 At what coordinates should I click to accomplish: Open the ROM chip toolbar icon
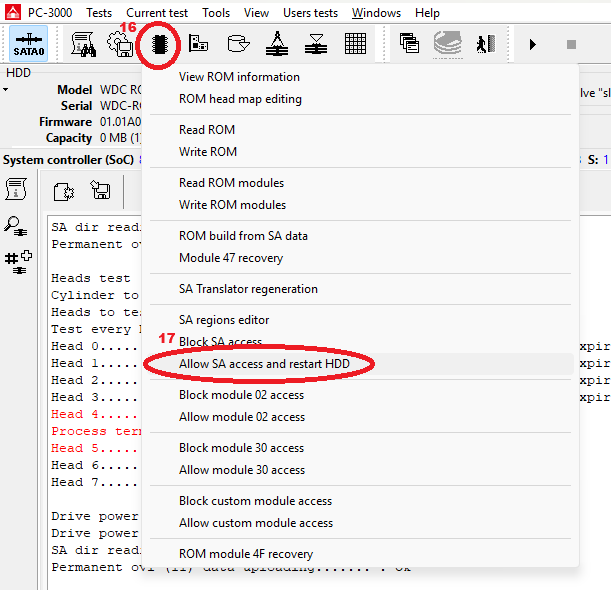point(158,45)
